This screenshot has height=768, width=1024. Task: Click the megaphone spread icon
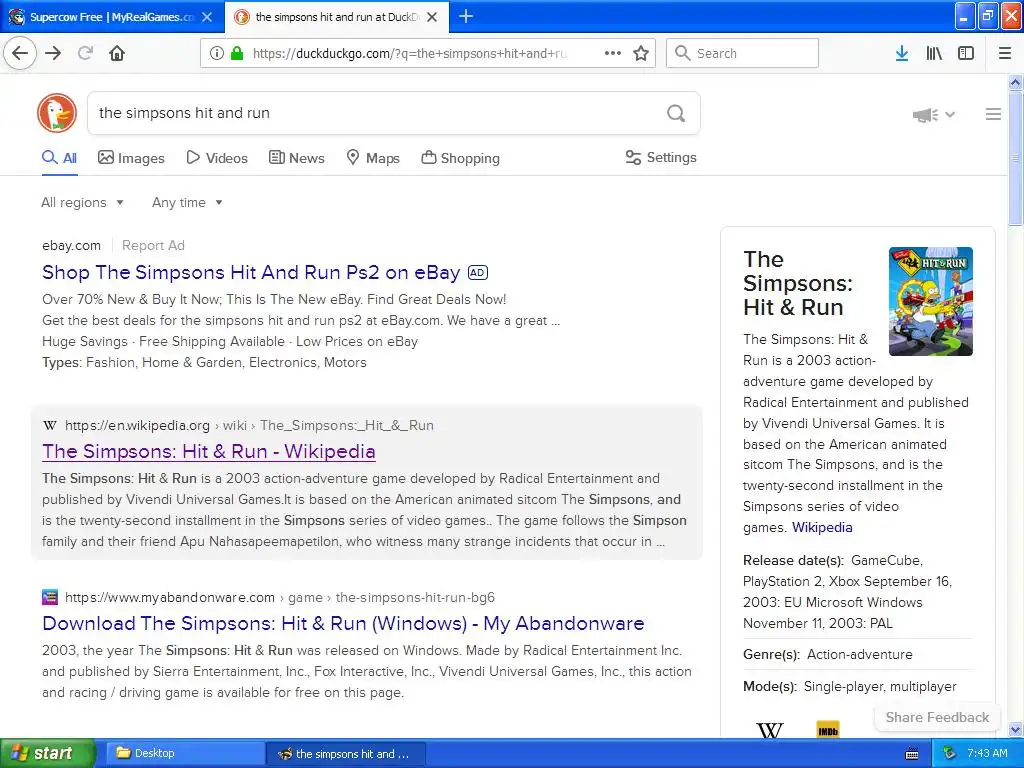925,115
